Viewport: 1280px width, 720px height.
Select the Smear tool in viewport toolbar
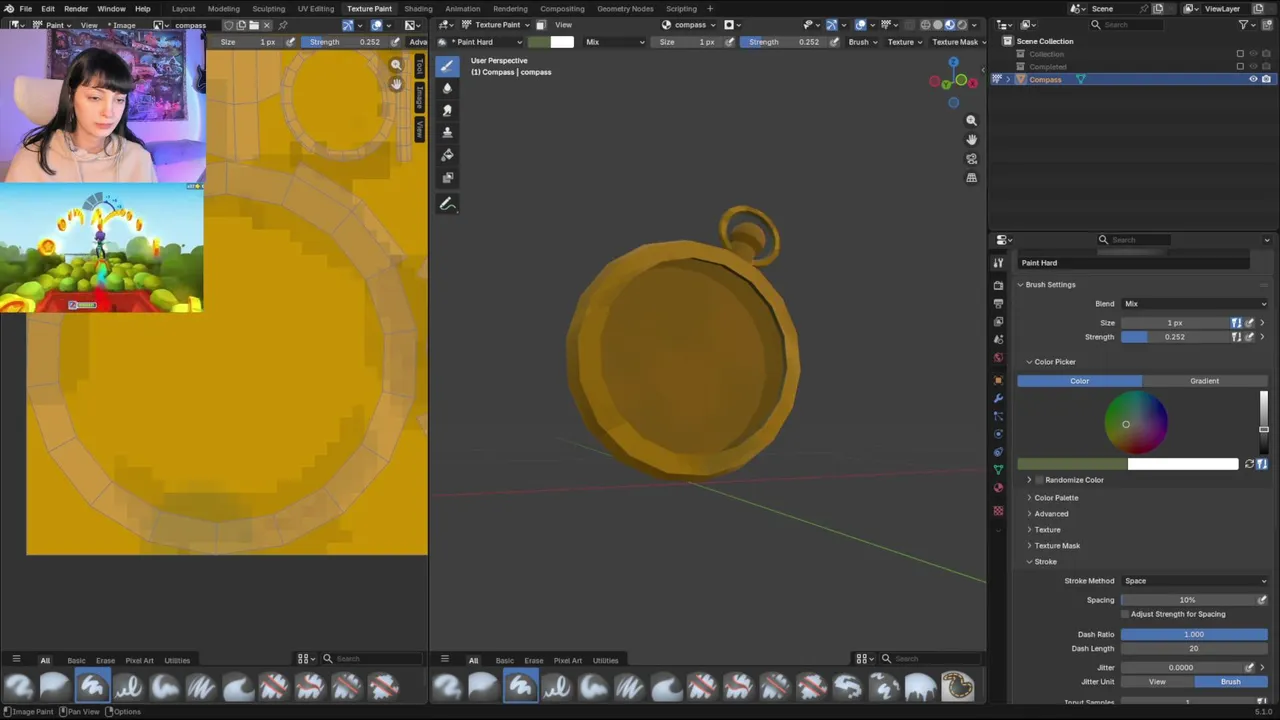coord(447,110)
